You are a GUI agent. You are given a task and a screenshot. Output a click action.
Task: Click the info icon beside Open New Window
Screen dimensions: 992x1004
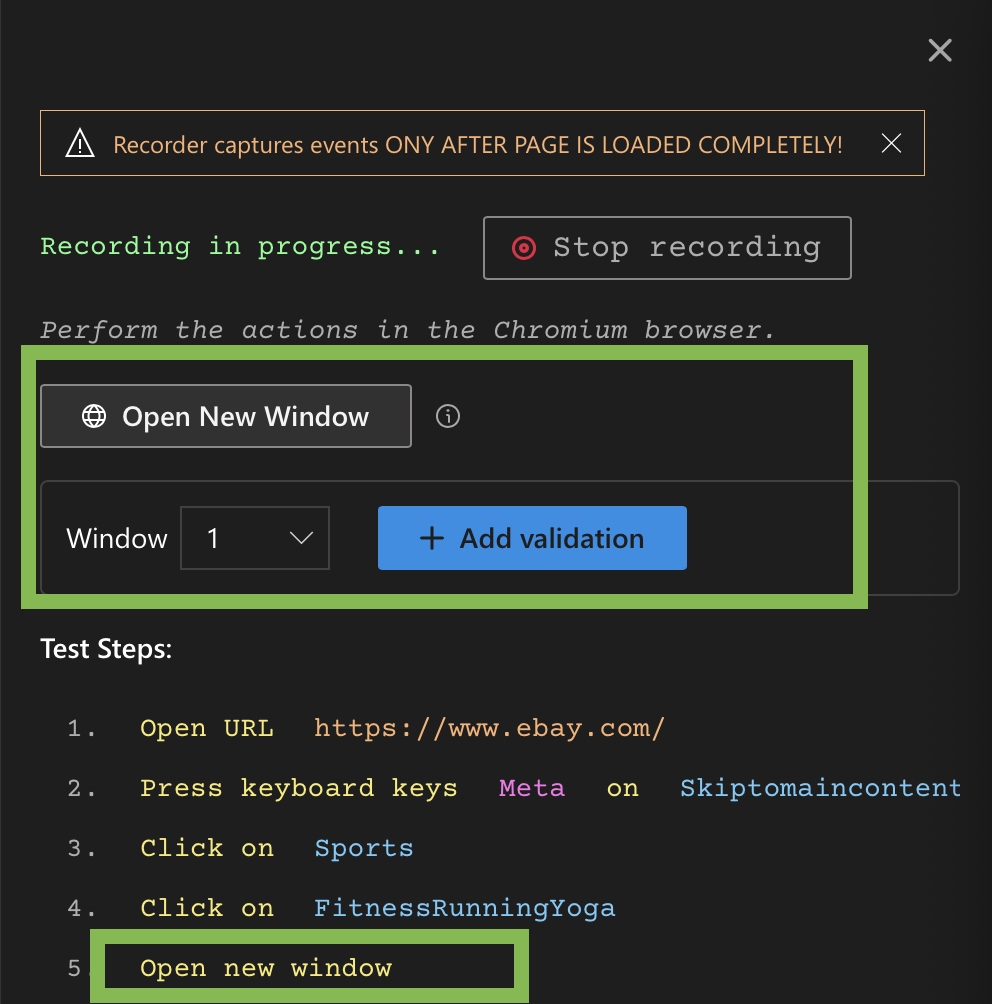[448, 416]
